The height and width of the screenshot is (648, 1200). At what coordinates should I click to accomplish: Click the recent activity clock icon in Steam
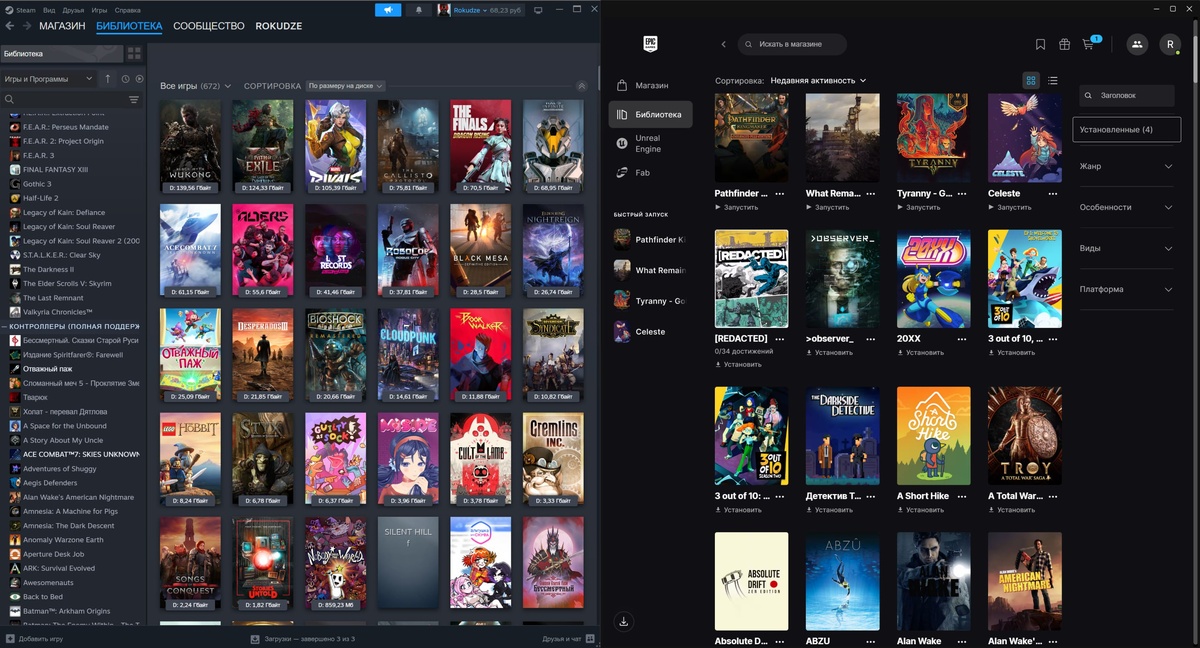click(125, 79)
